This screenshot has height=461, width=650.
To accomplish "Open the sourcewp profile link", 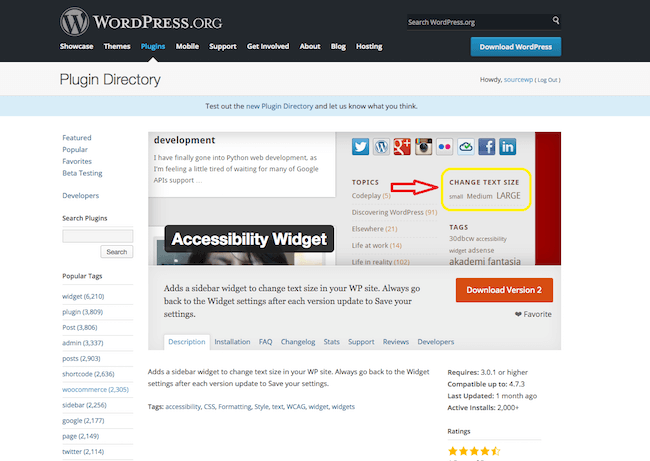I will point(518,80).
